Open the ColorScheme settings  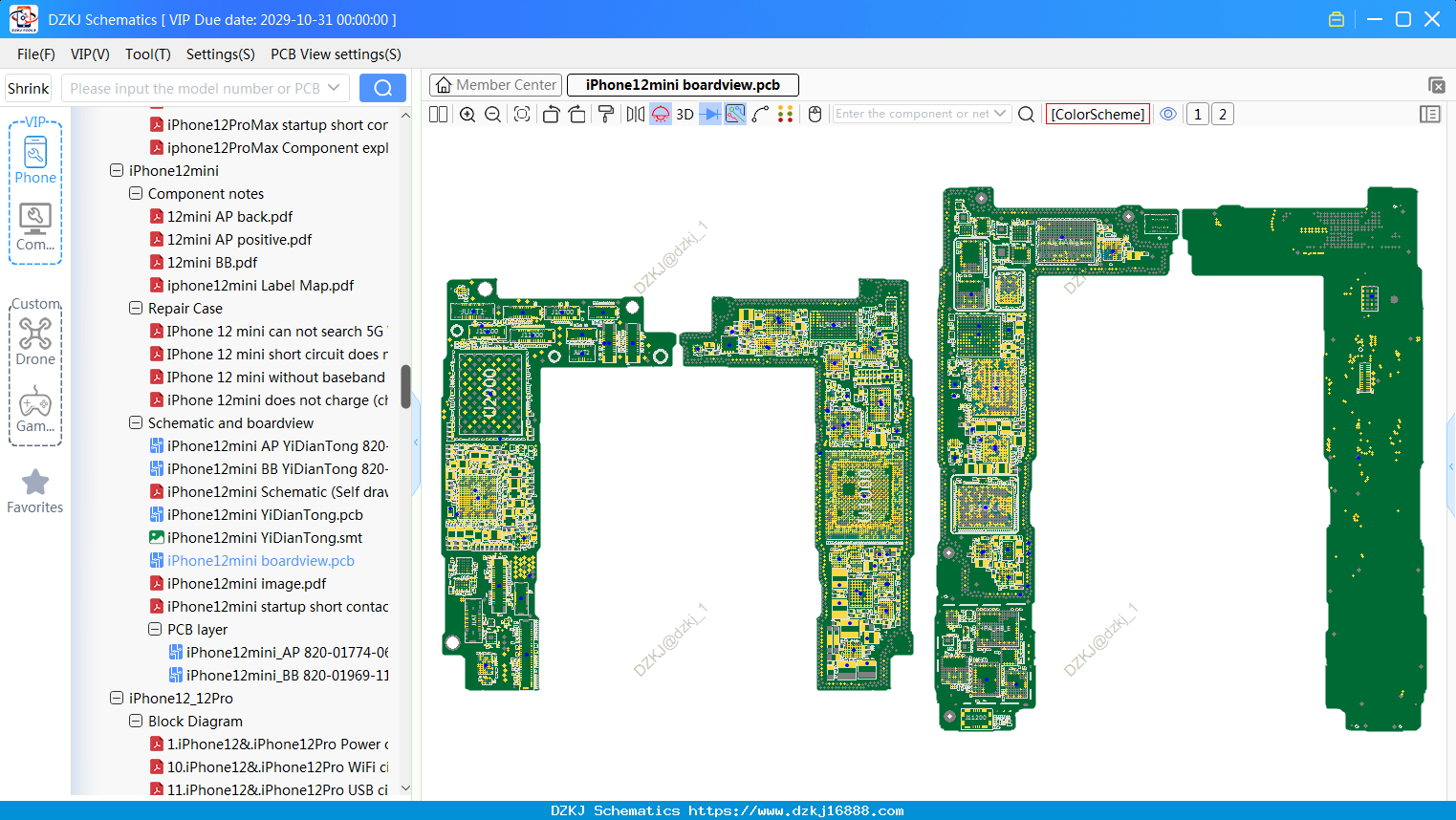click(x=1097, y=114)
